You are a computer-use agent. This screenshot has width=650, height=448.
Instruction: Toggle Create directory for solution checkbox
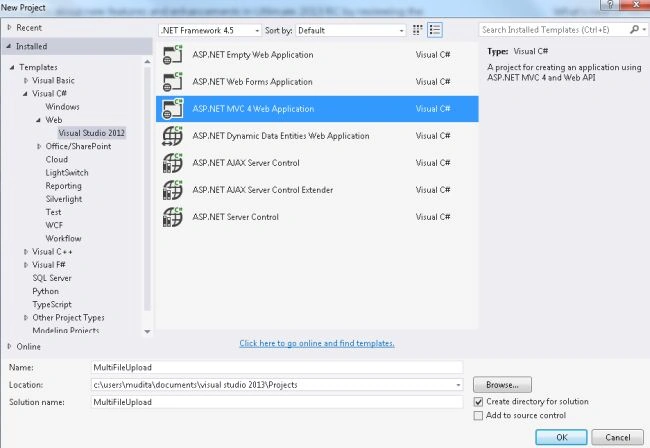478,402
